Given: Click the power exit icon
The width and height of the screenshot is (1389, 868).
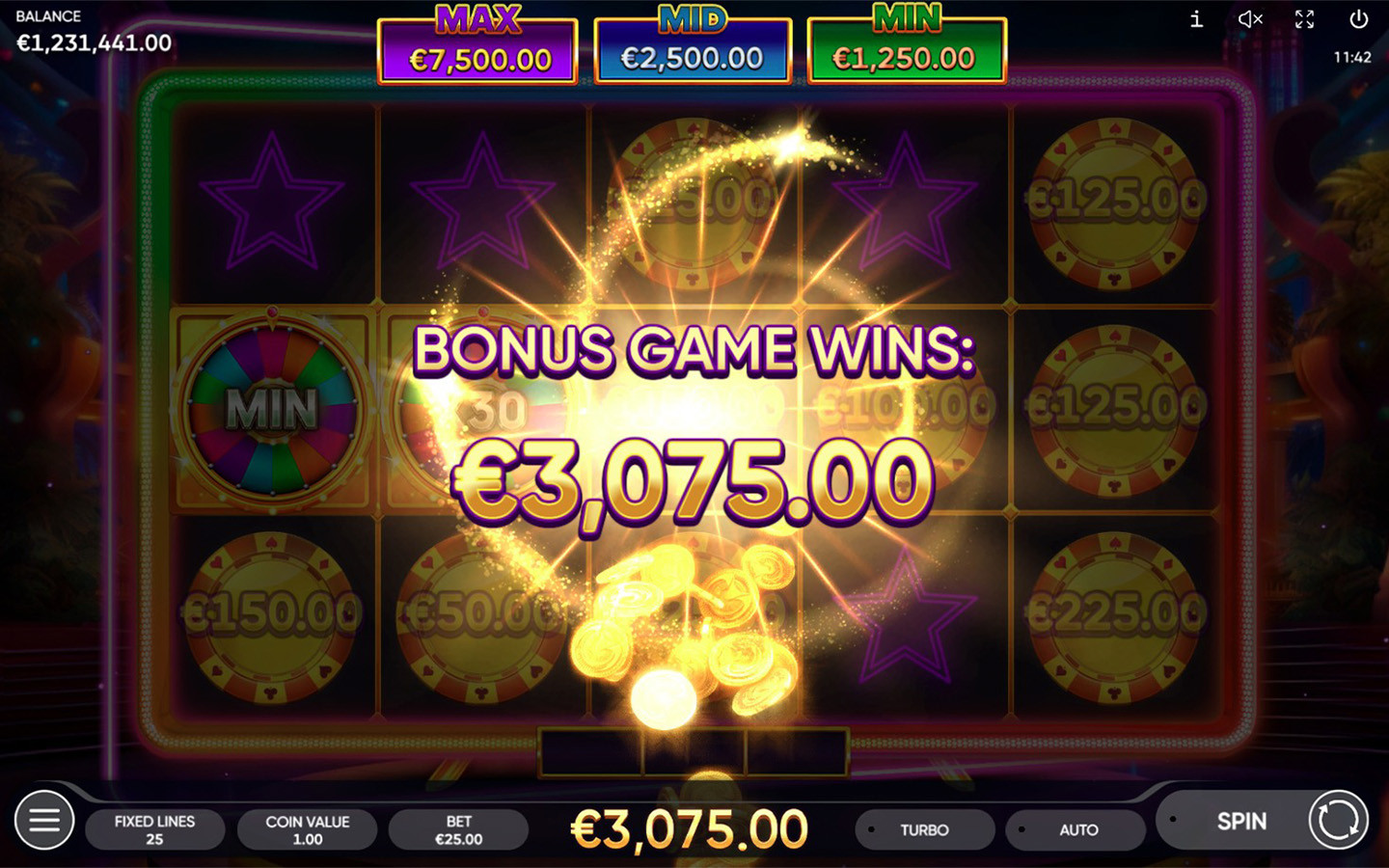Looking at the screenshot, I should tap(1358, 19).
